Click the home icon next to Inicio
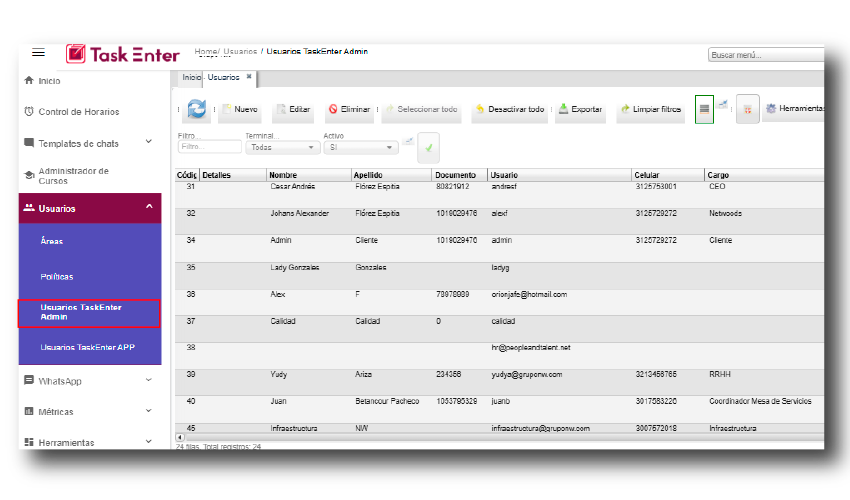Screen dimensions: 850x500 coord(29,81)
